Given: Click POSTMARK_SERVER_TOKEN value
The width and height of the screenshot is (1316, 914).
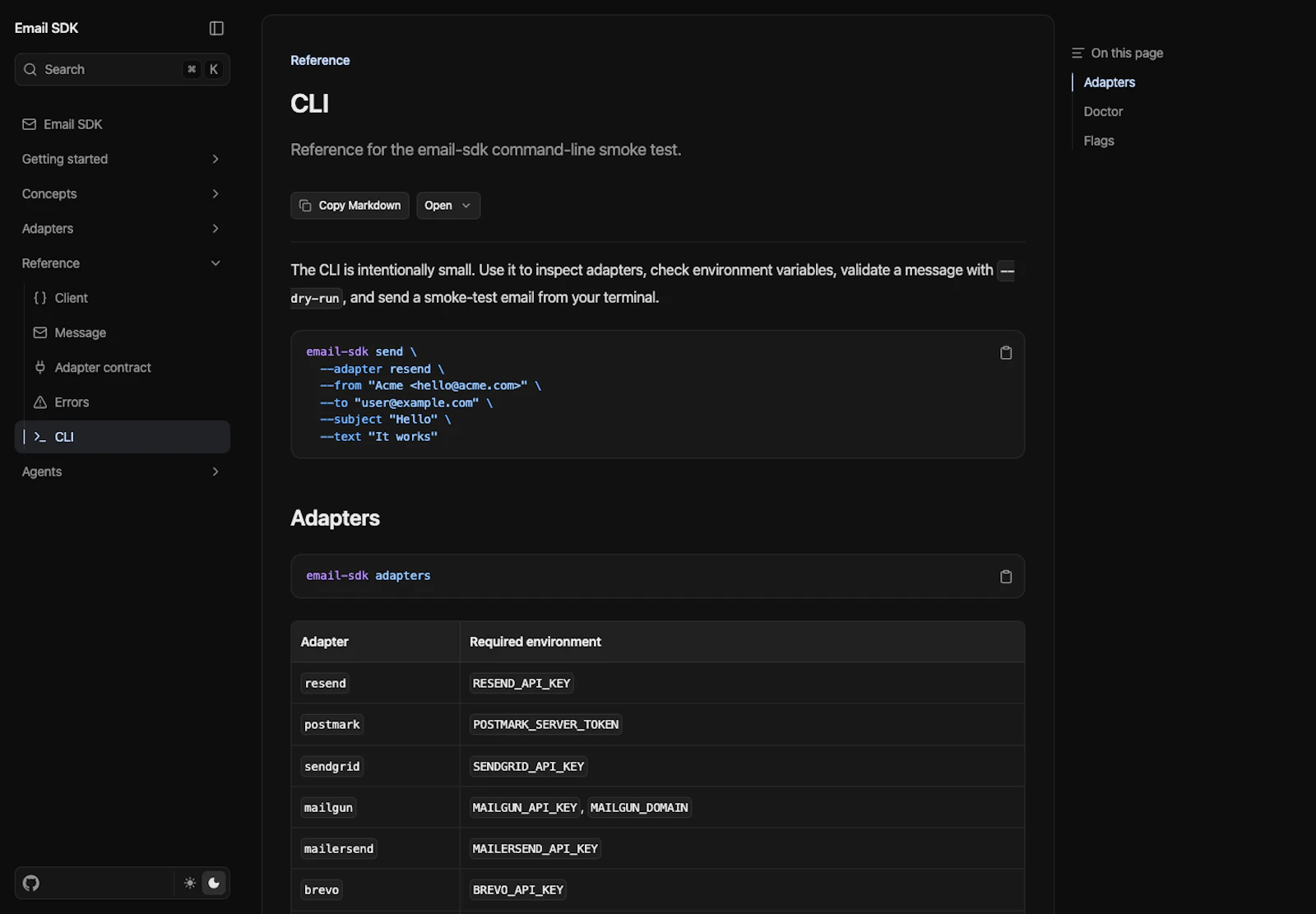Looking at the screenshot, I should [545, 724].
